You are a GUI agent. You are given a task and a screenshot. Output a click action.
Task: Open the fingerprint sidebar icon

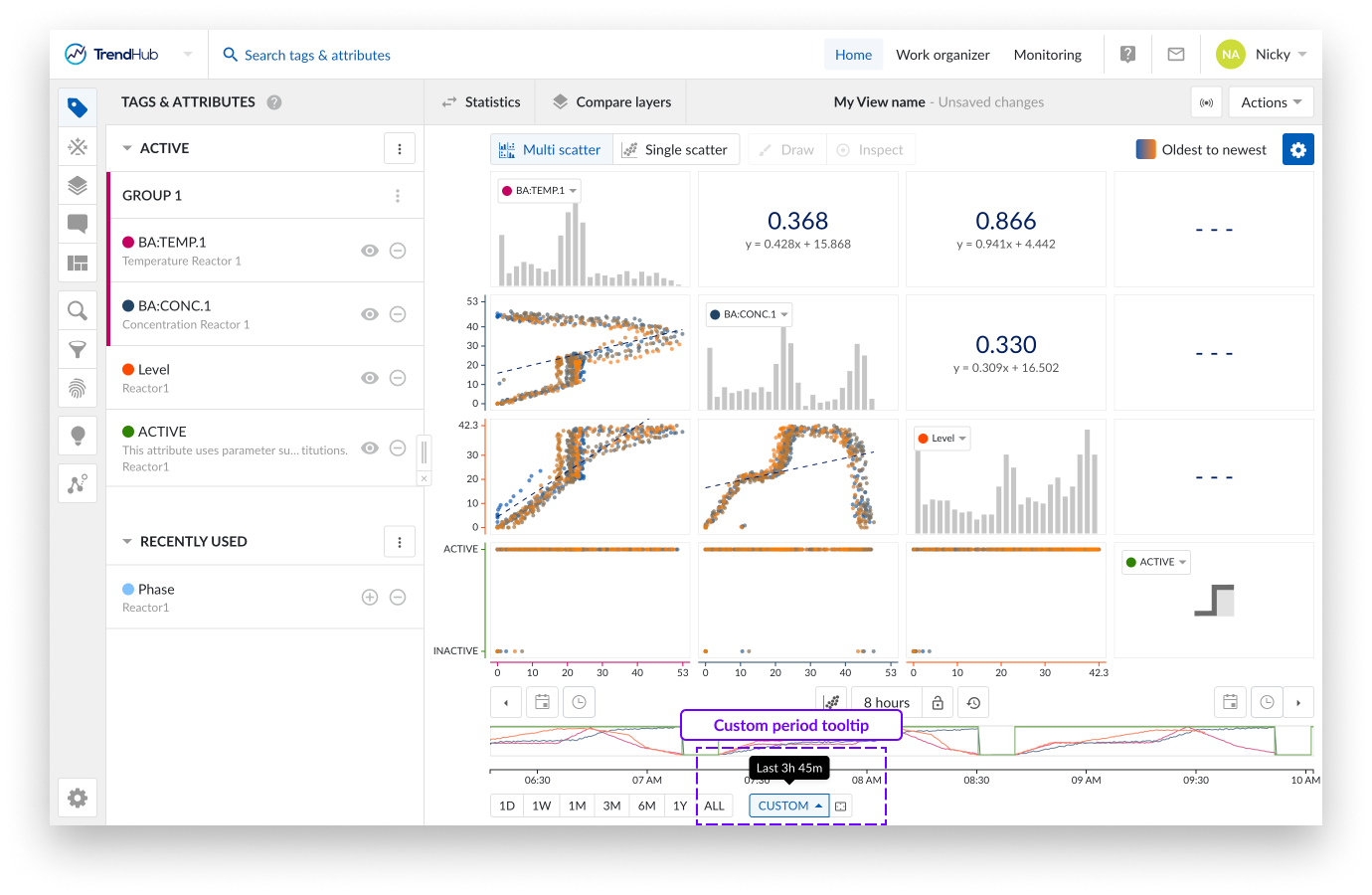[78, 388]
